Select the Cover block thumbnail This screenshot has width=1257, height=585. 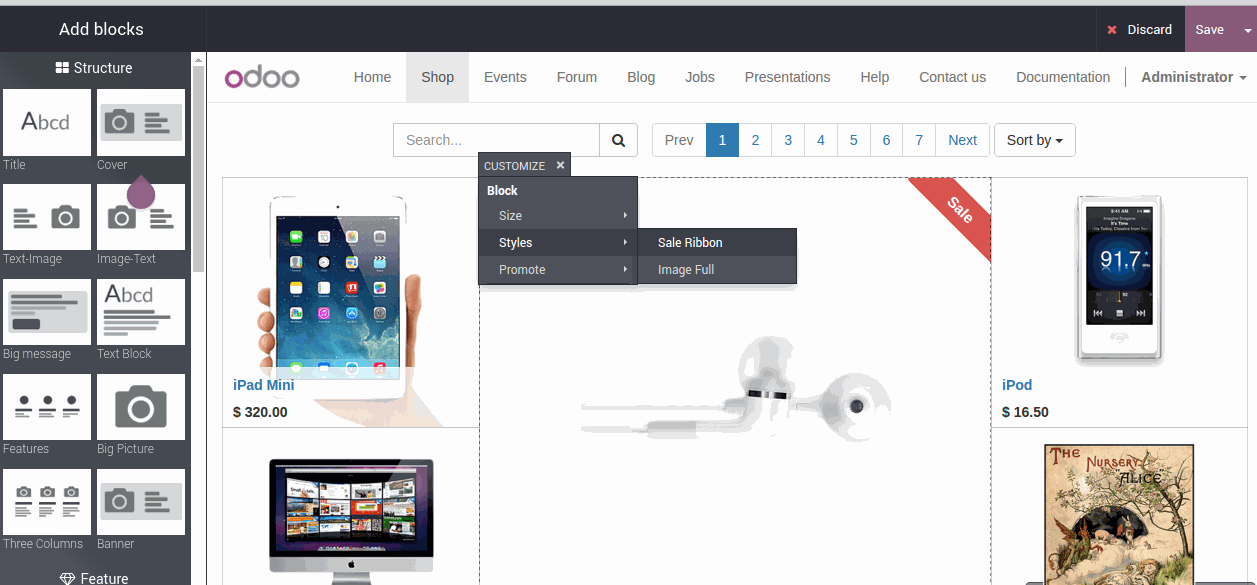(x=141, y=123)
